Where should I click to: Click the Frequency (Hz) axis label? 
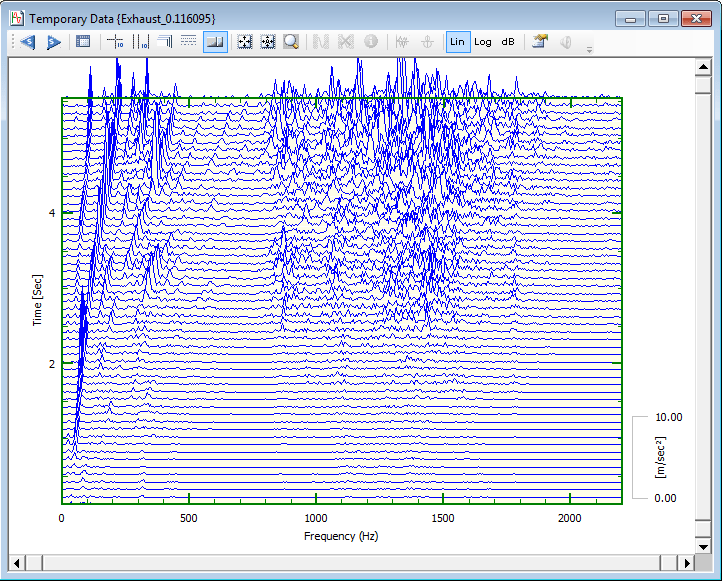pos(341,536)
